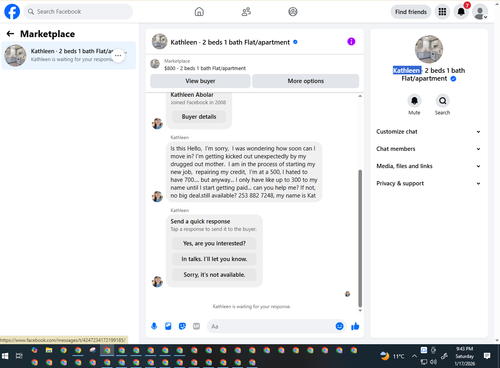Click the Facebook logo
The image size is (500, 368).
12,12
